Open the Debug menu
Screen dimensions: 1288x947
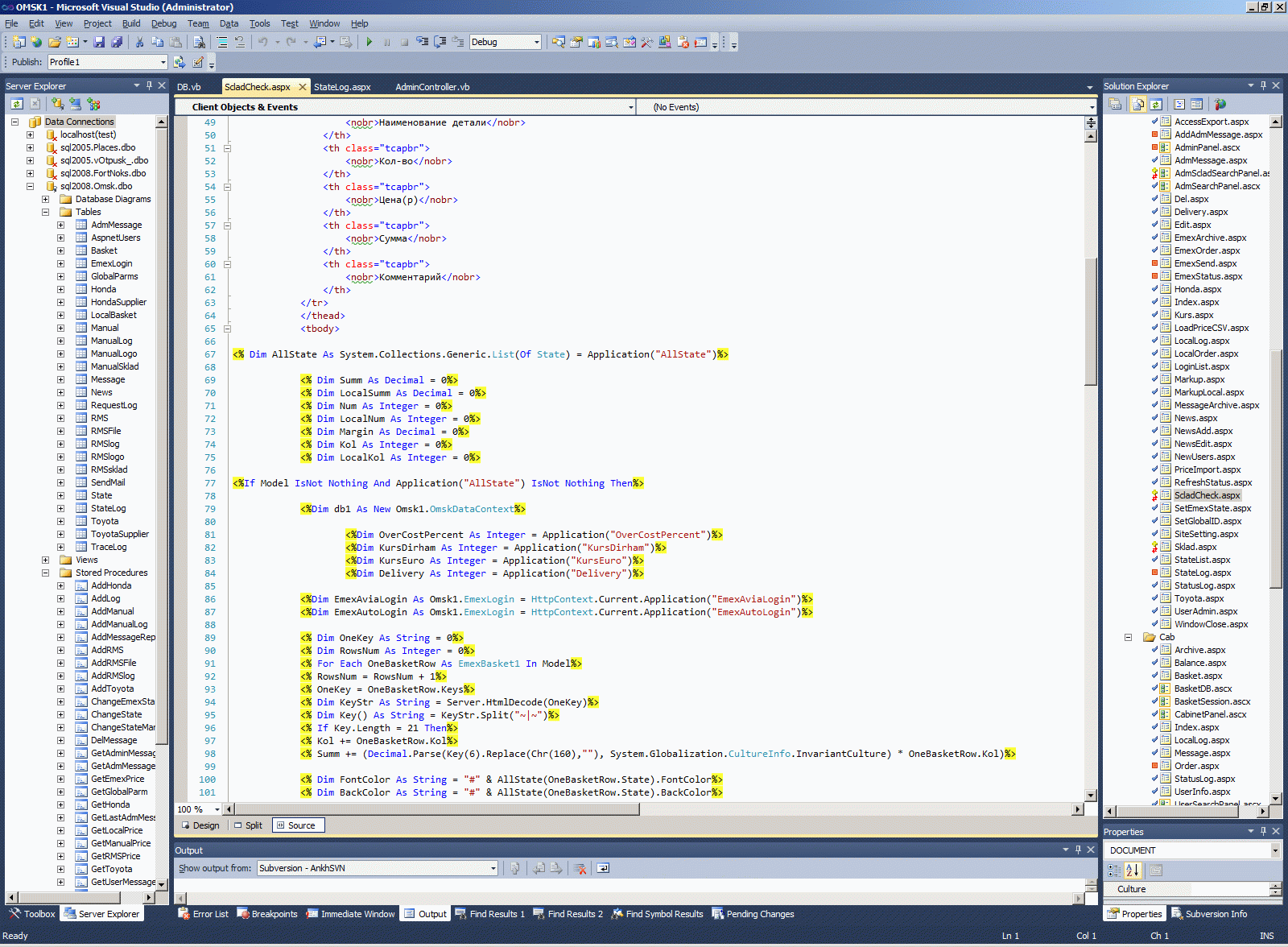click(x=163, y=23)
